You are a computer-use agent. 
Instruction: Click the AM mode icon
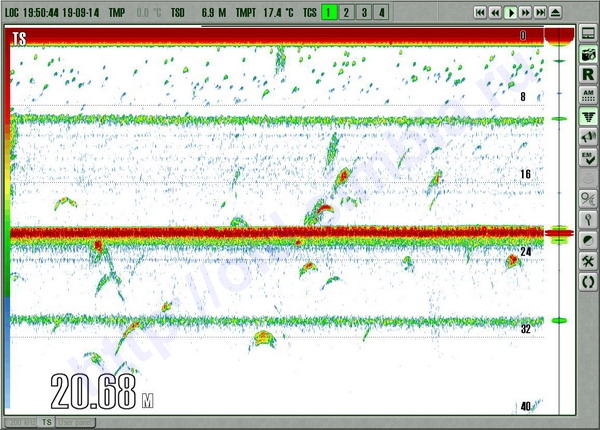589,95
